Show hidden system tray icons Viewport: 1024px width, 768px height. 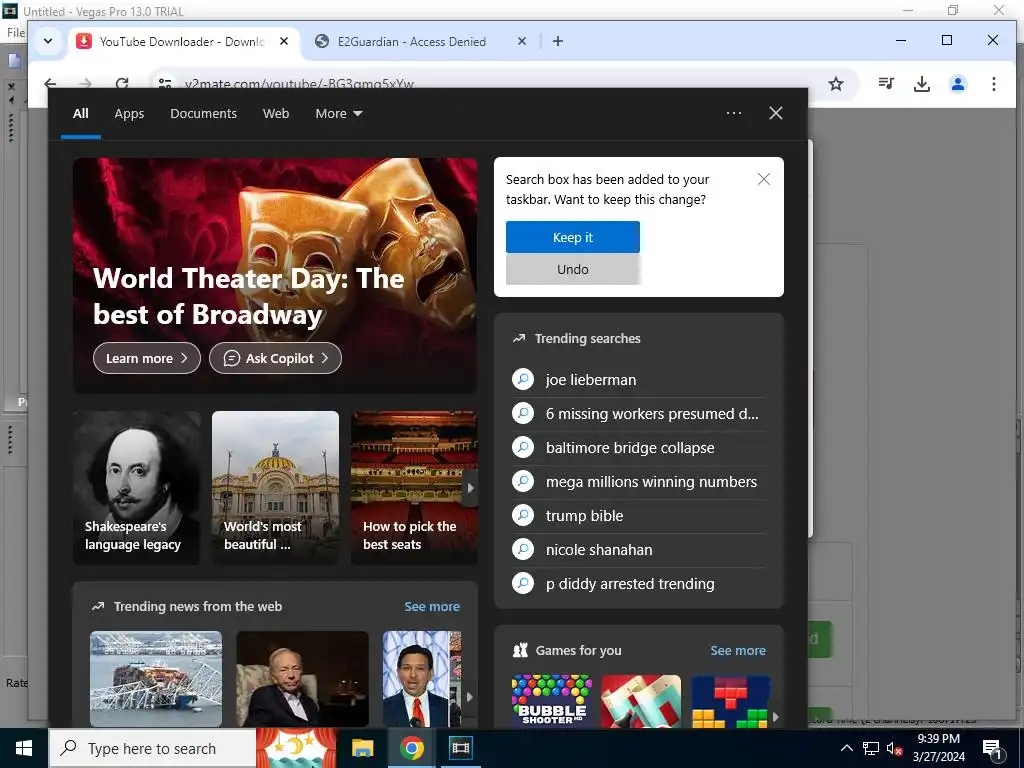(846, 748)
